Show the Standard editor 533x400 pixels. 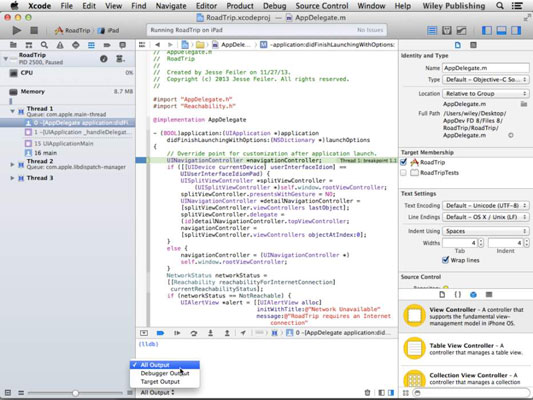[432, 31]
